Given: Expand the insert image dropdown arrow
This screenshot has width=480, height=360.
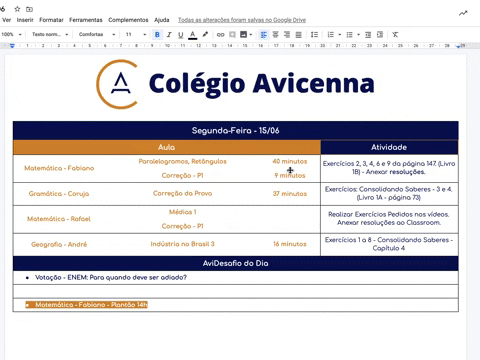Looking at the screenshot, I should [251, 35].
